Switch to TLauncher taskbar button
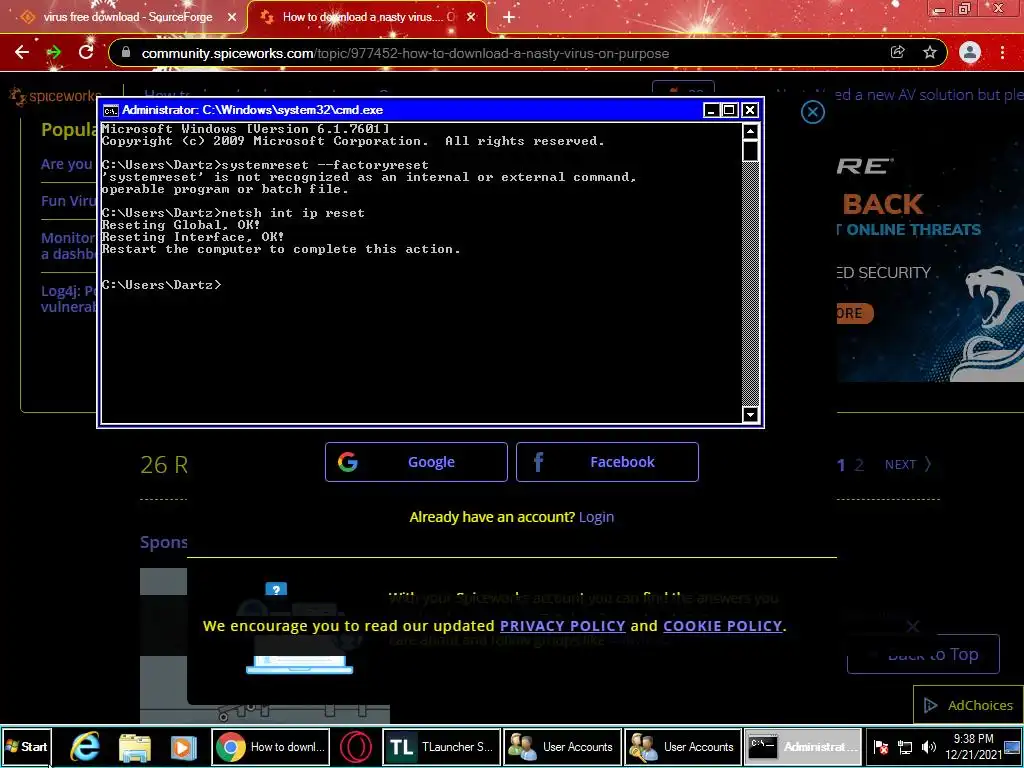The width and height of the screenshot is (1024, 768). pos(442,746)
